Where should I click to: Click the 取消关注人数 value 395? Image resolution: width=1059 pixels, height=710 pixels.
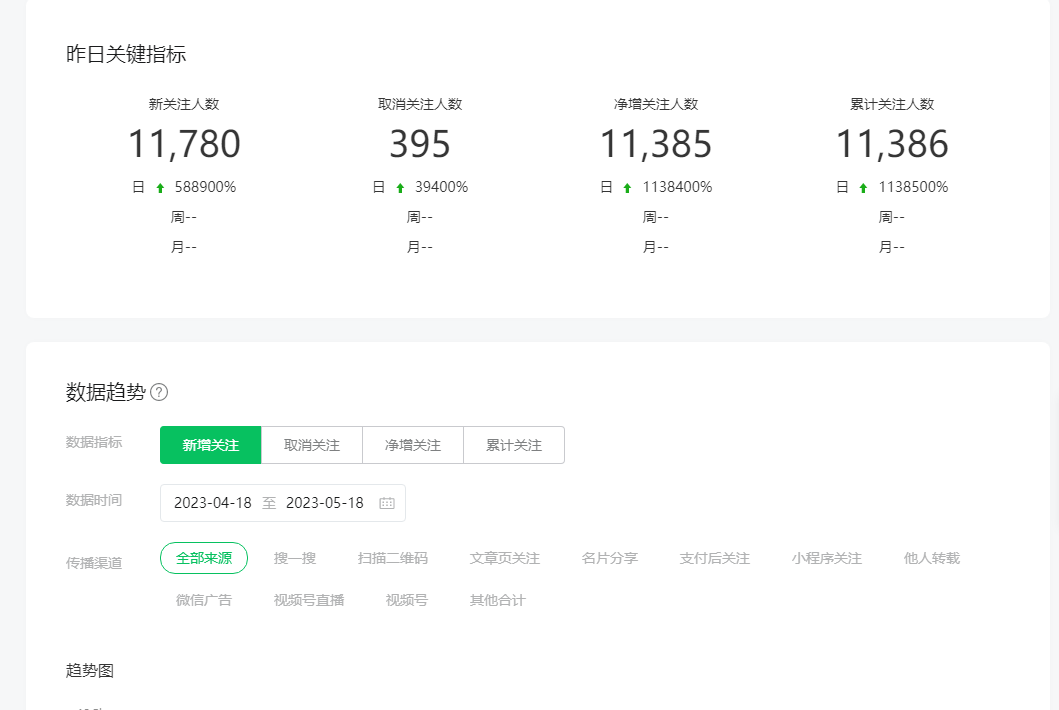coord(420,144)
